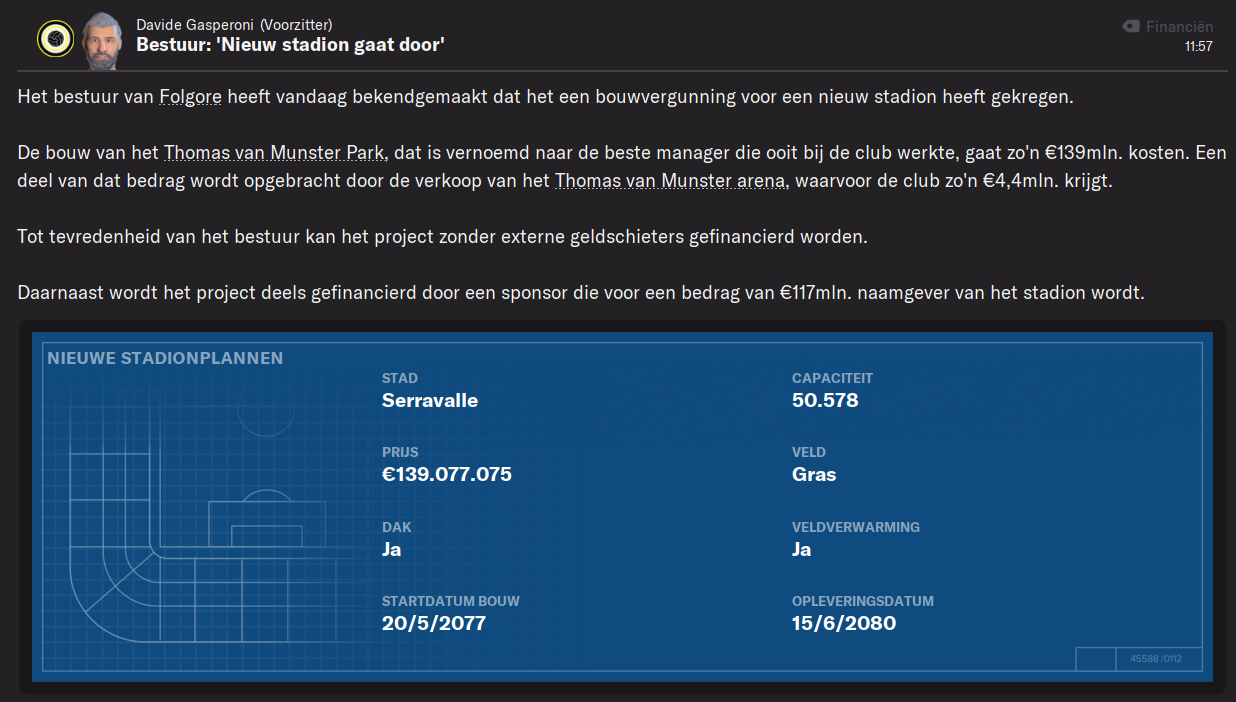Click the Folgore club badge icon
The width and height of the screenshot is (1236, 702).
54,39
